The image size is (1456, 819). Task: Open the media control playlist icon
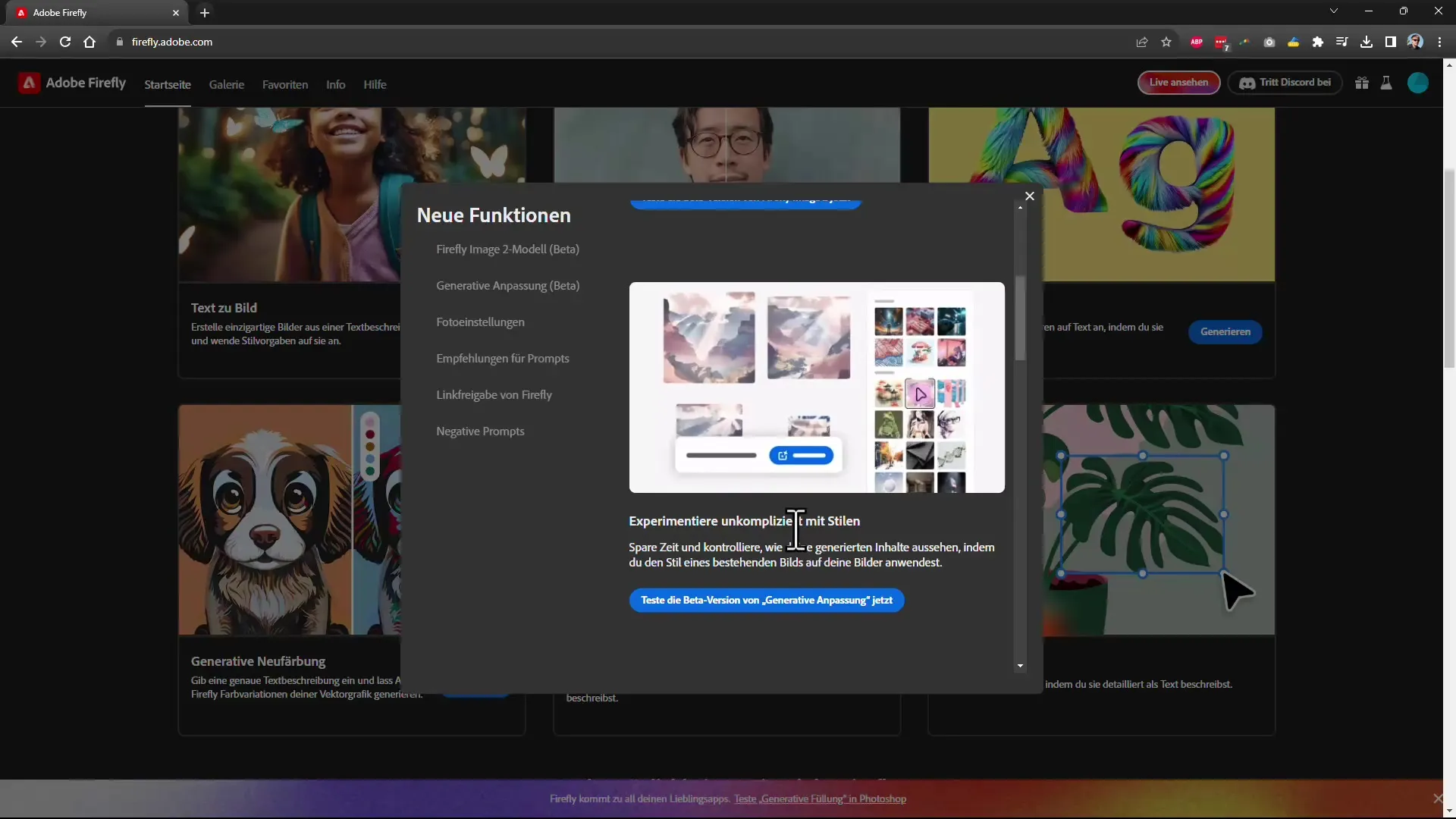(1342, 42)
